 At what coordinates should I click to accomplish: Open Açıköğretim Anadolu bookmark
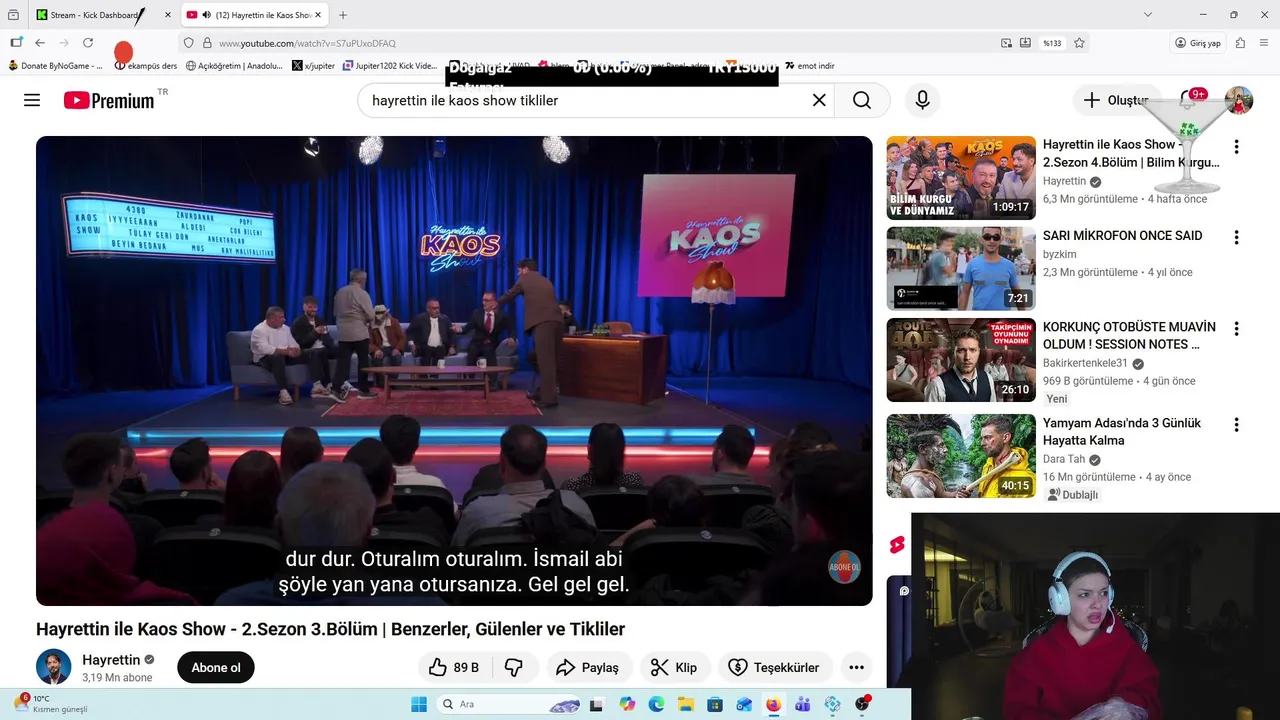tap(234, 66)
